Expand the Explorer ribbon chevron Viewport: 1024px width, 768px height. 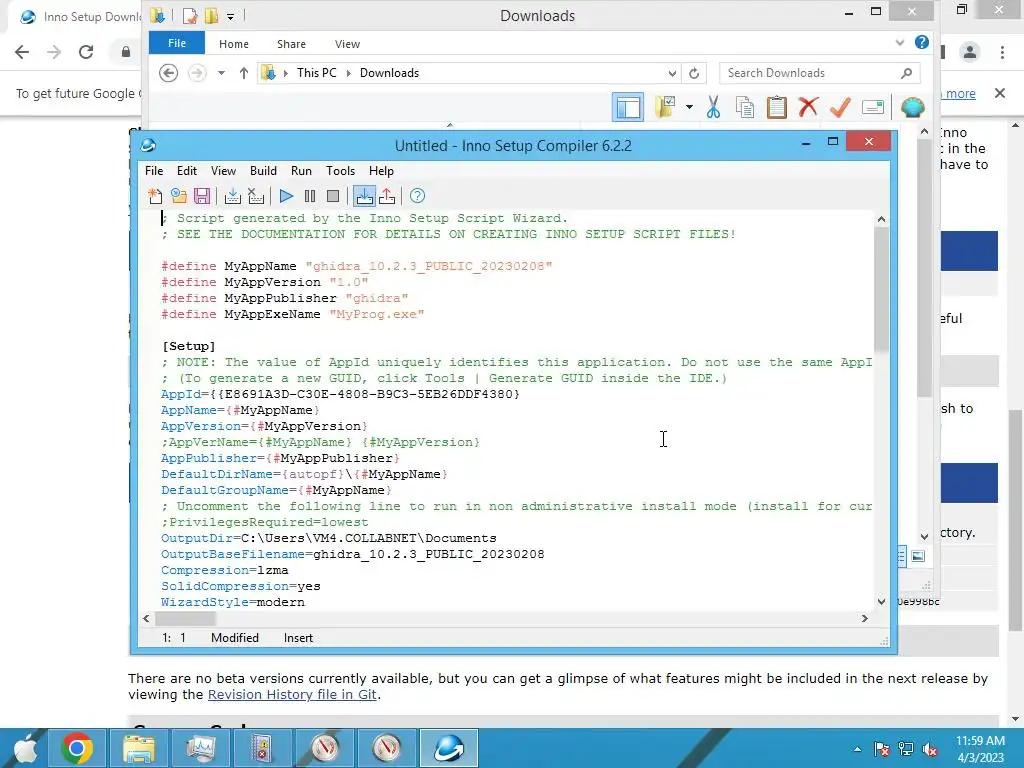(x=900, y=43)
